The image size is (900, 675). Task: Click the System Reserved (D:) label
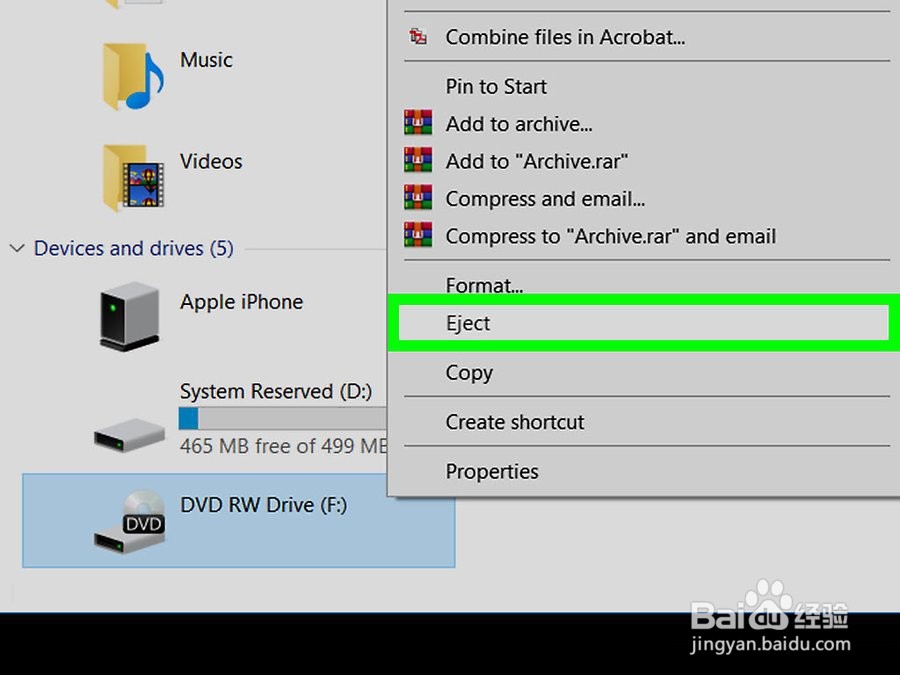point(276,391)
